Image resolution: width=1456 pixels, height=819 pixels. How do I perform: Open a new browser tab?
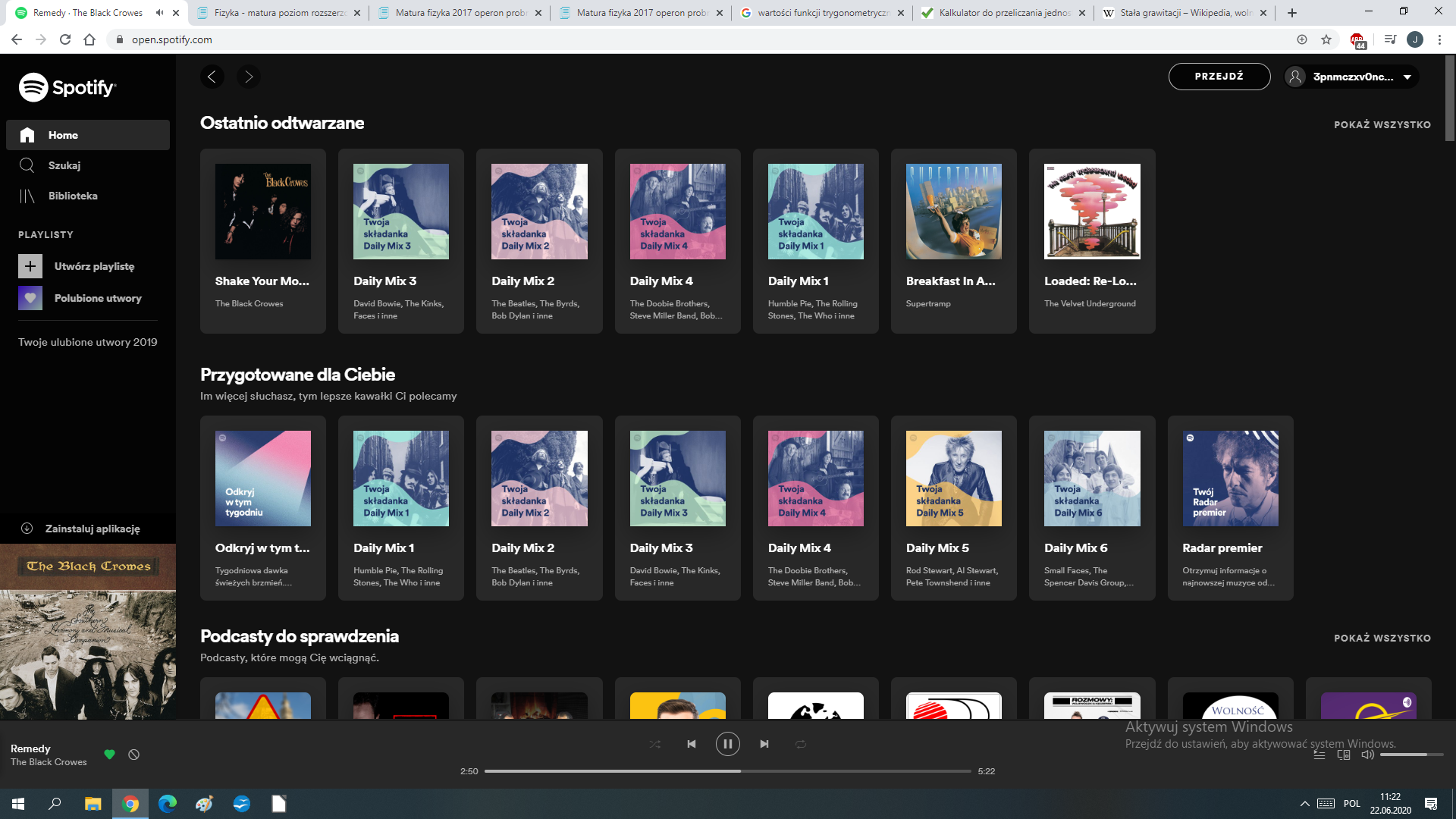coord(1292,13)
